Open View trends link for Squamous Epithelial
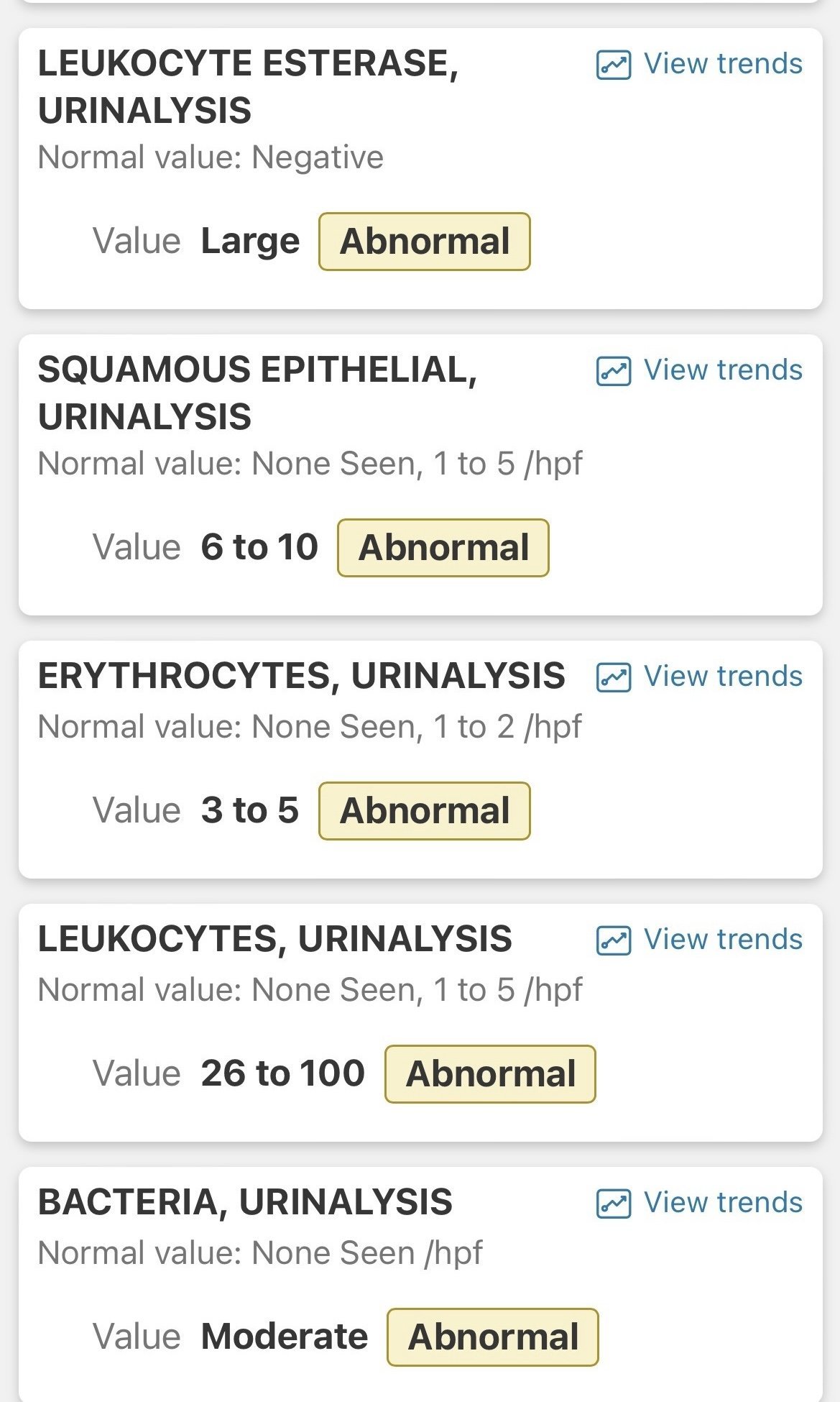This screenshot has height=1402, width=840. tap(722, 370)
